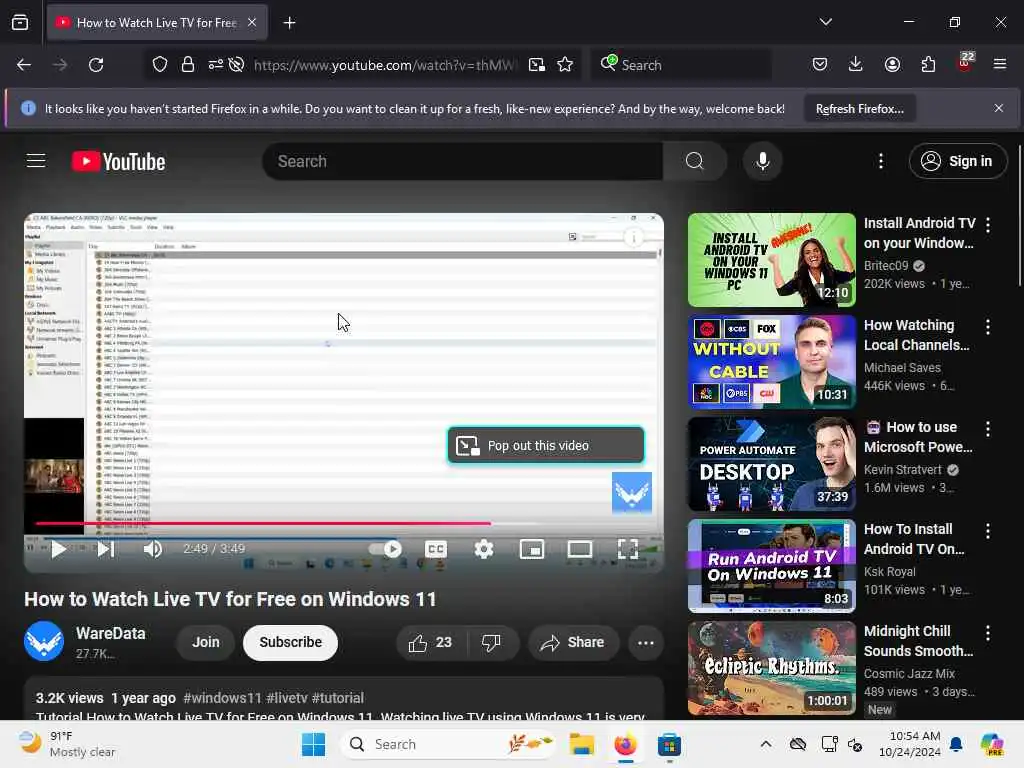Click the WareData watermark in video
Screen dimensions: 1024x768
[632, 492]
